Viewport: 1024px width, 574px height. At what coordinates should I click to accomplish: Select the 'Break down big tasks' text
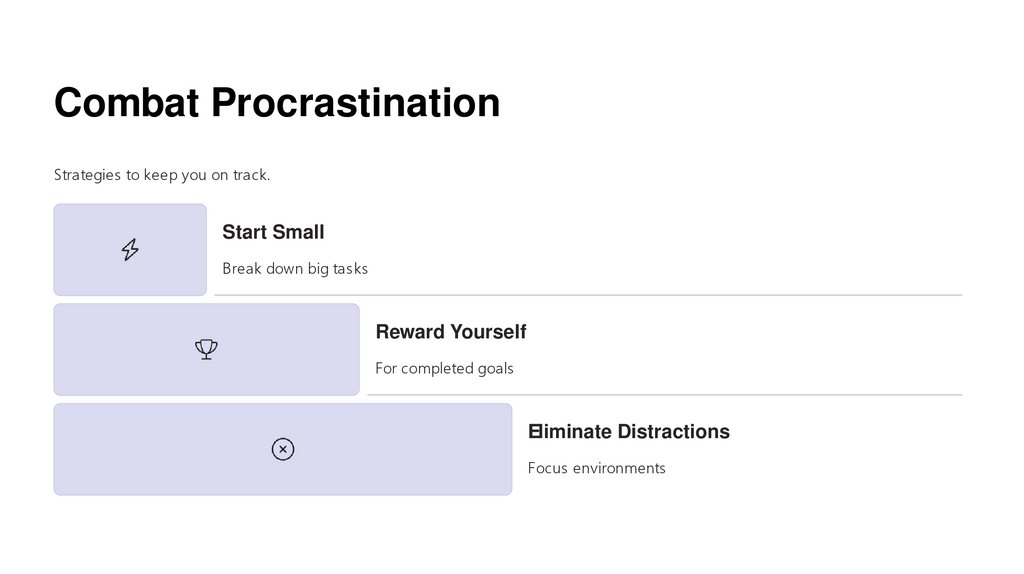point(295,268)
